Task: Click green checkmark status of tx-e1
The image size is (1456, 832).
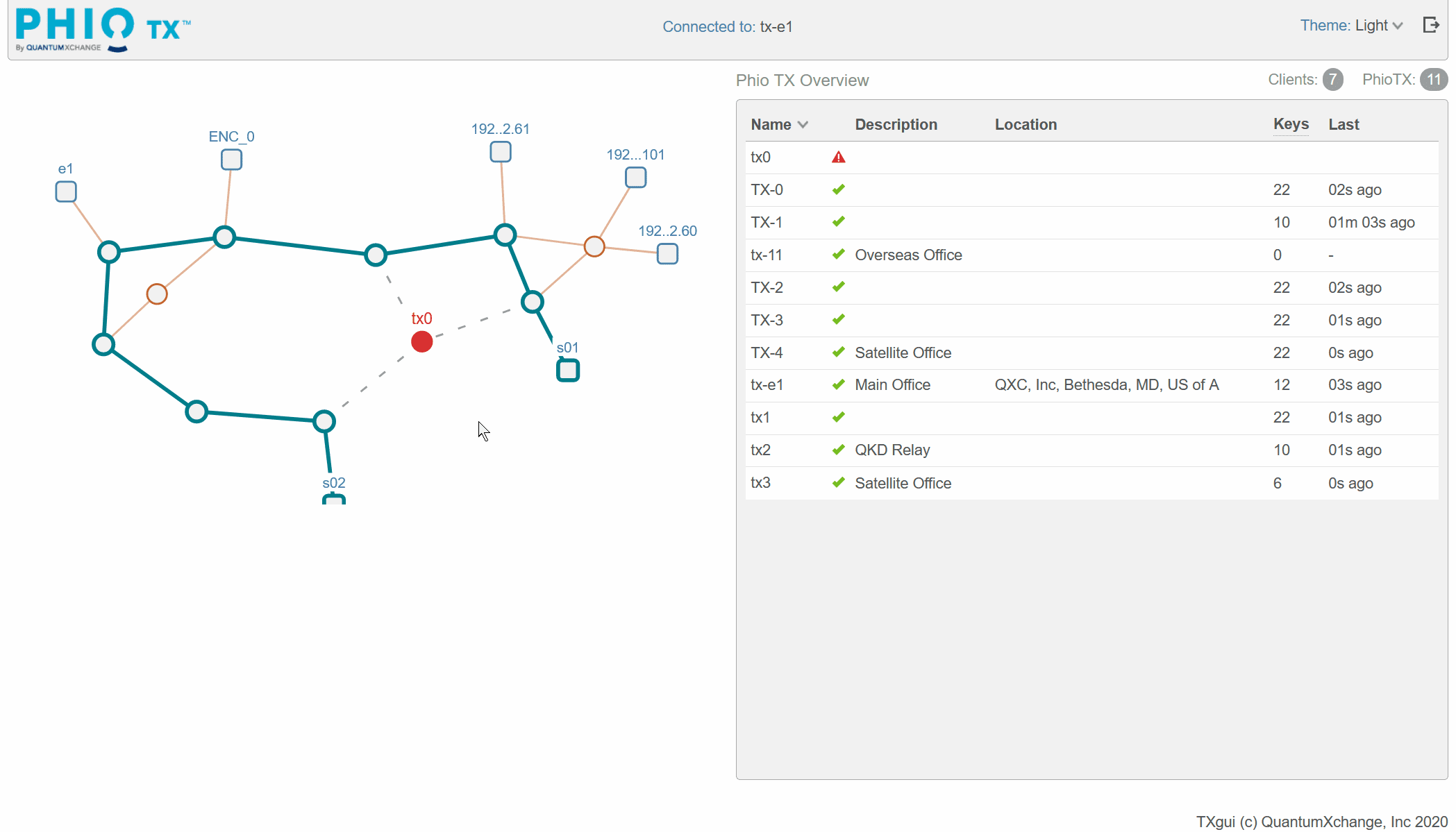Action: pyautogui.click(x=839, y=384)
